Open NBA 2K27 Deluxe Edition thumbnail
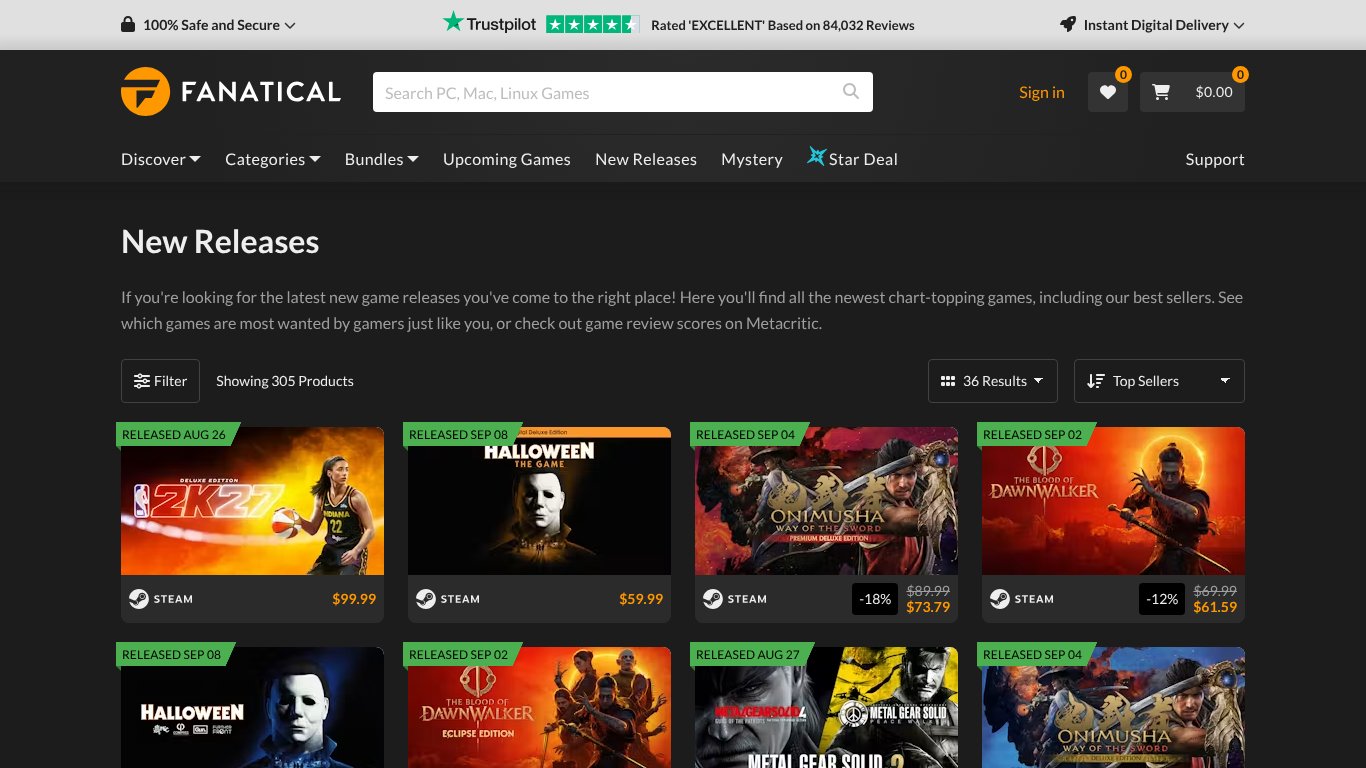The image size is (1366, 768). click(252, 501)
